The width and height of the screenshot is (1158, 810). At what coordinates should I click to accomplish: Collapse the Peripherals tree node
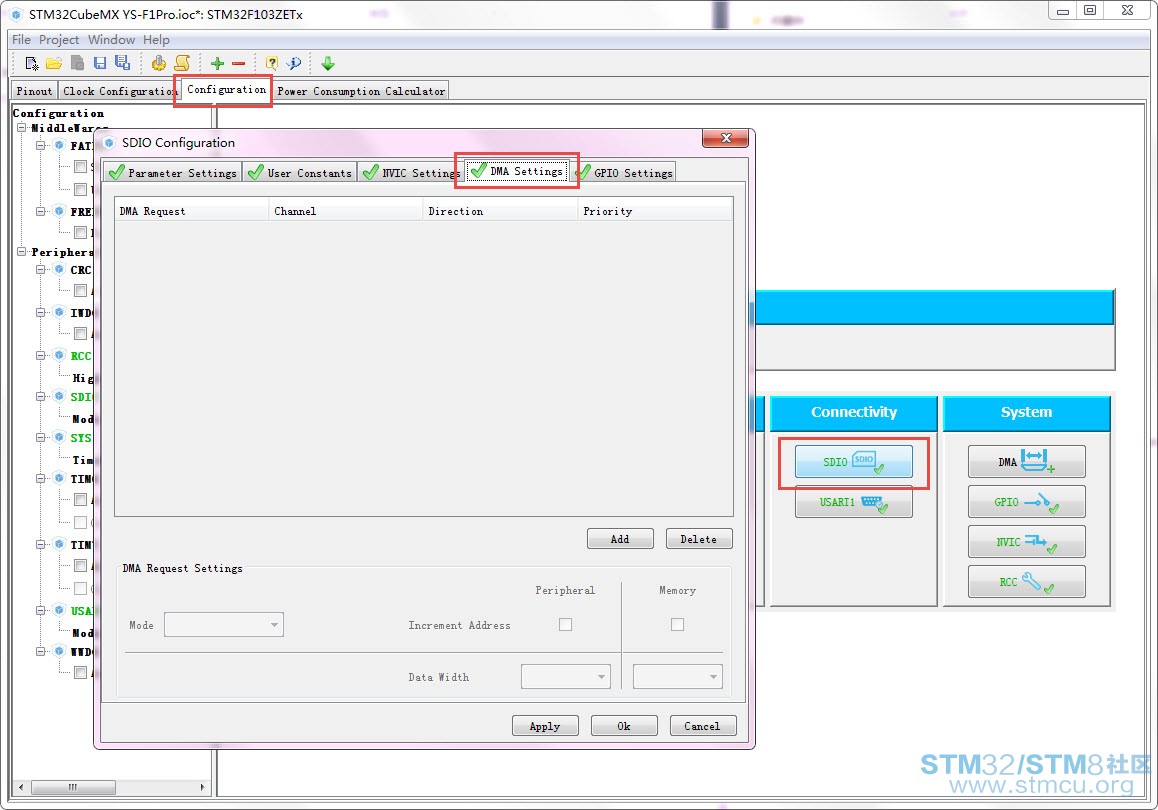pyautogui.click(x=22, y=252)
